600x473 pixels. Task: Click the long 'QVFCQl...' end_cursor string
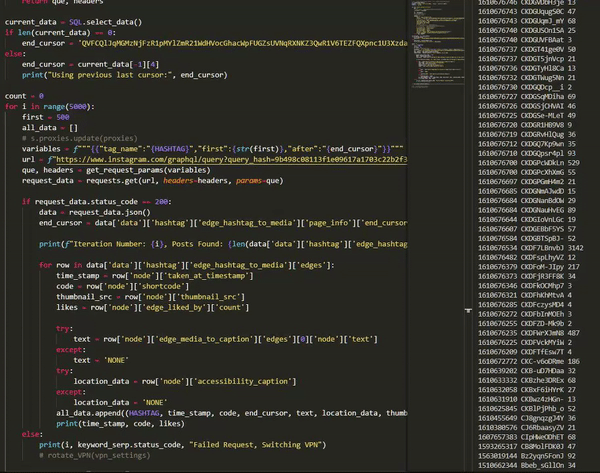click(243, 43)
